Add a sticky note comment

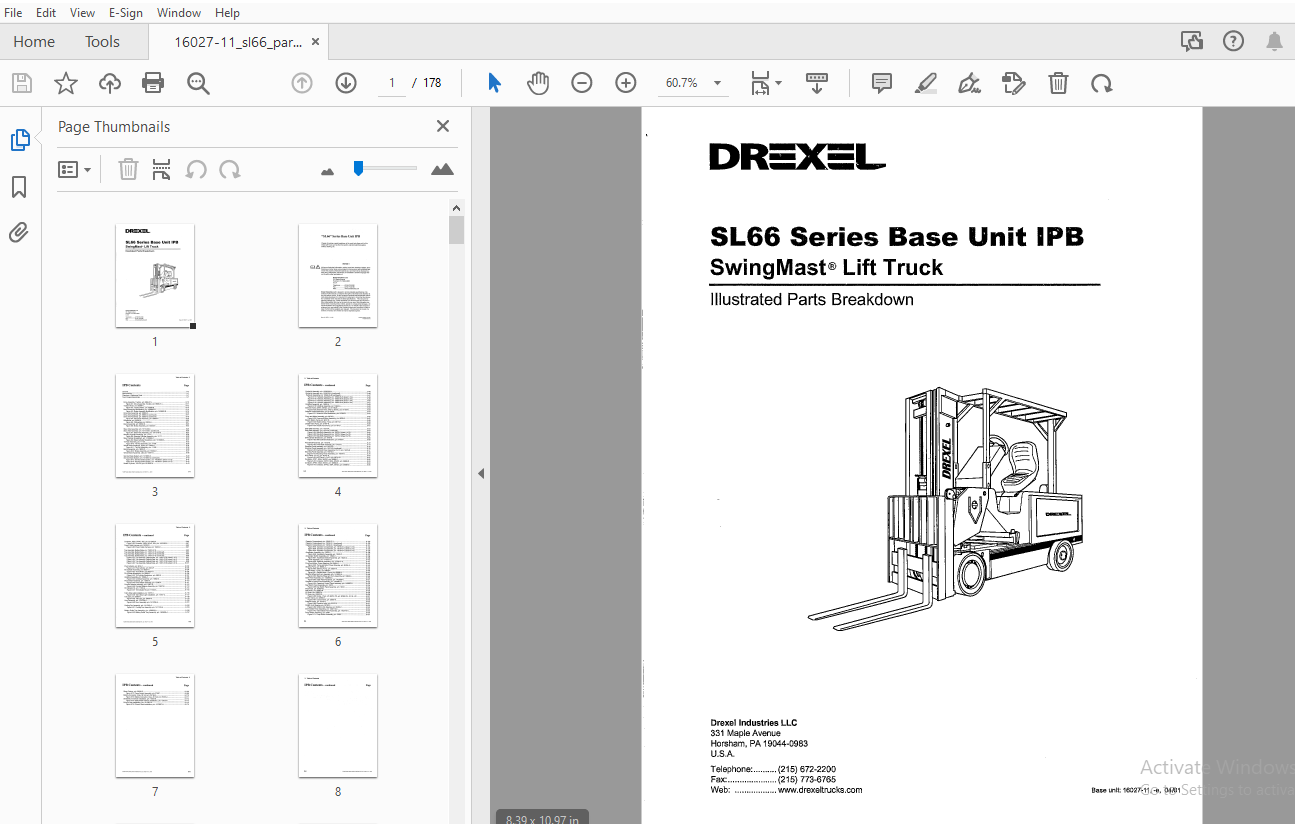(x=882, y=83)
